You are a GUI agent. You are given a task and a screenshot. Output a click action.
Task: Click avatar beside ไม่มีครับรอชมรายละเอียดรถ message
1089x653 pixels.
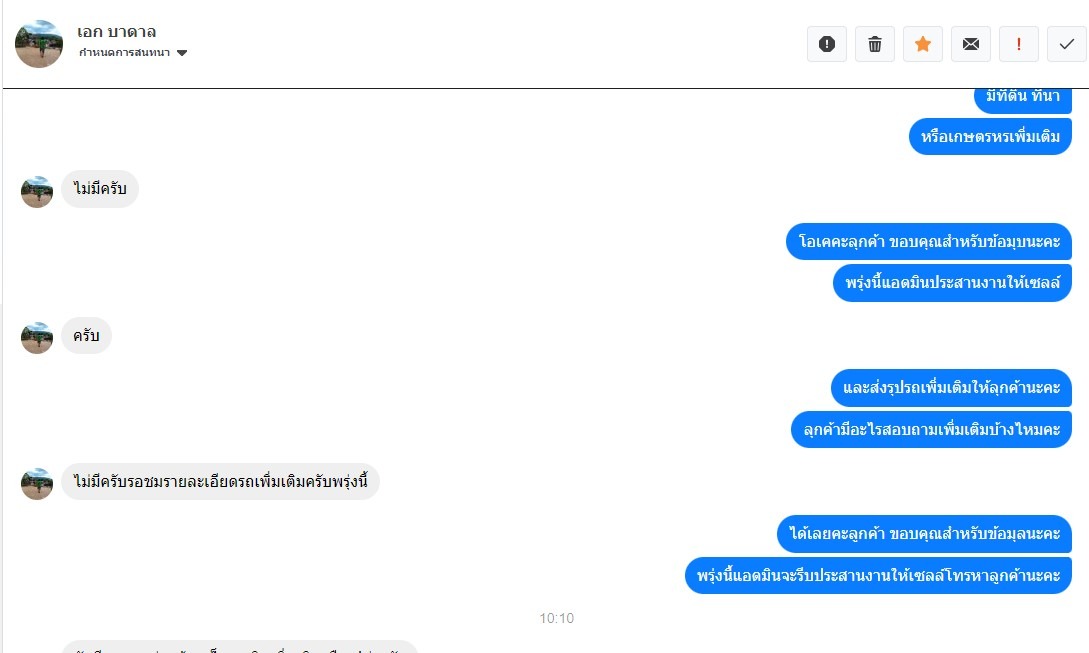coord(37,484)
